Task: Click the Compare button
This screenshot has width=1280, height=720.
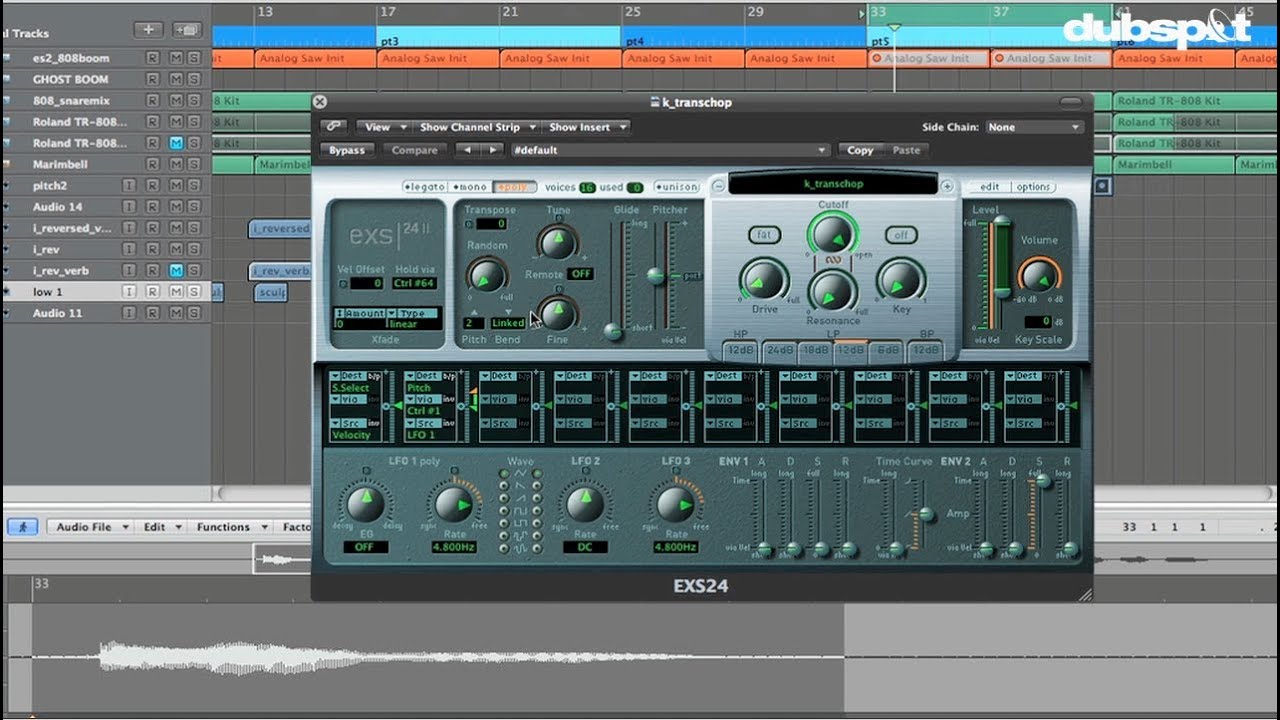Action: pos(414,150)
